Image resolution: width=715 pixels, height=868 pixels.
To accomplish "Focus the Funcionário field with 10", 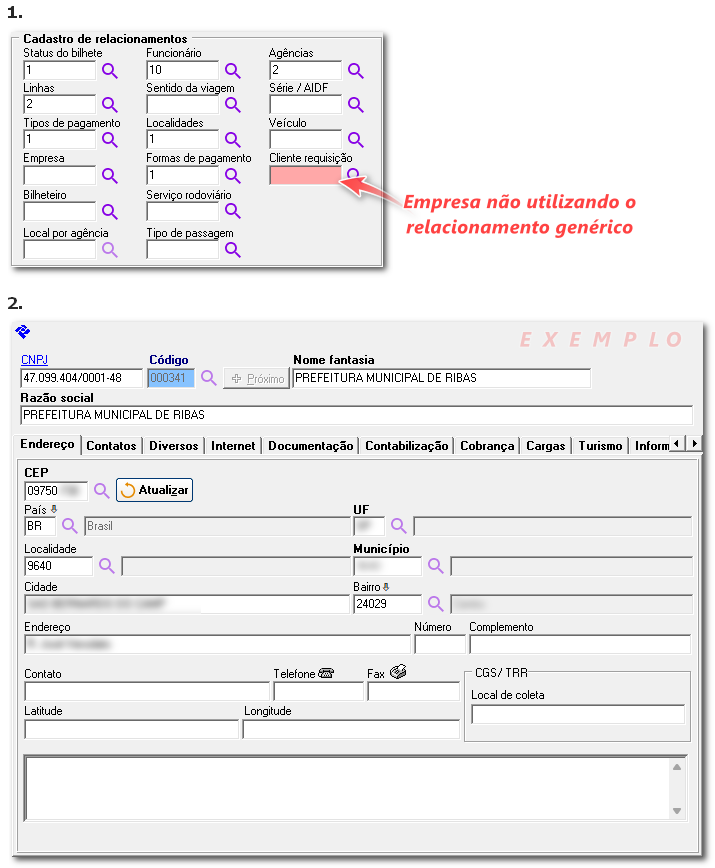I will [183, 70].
